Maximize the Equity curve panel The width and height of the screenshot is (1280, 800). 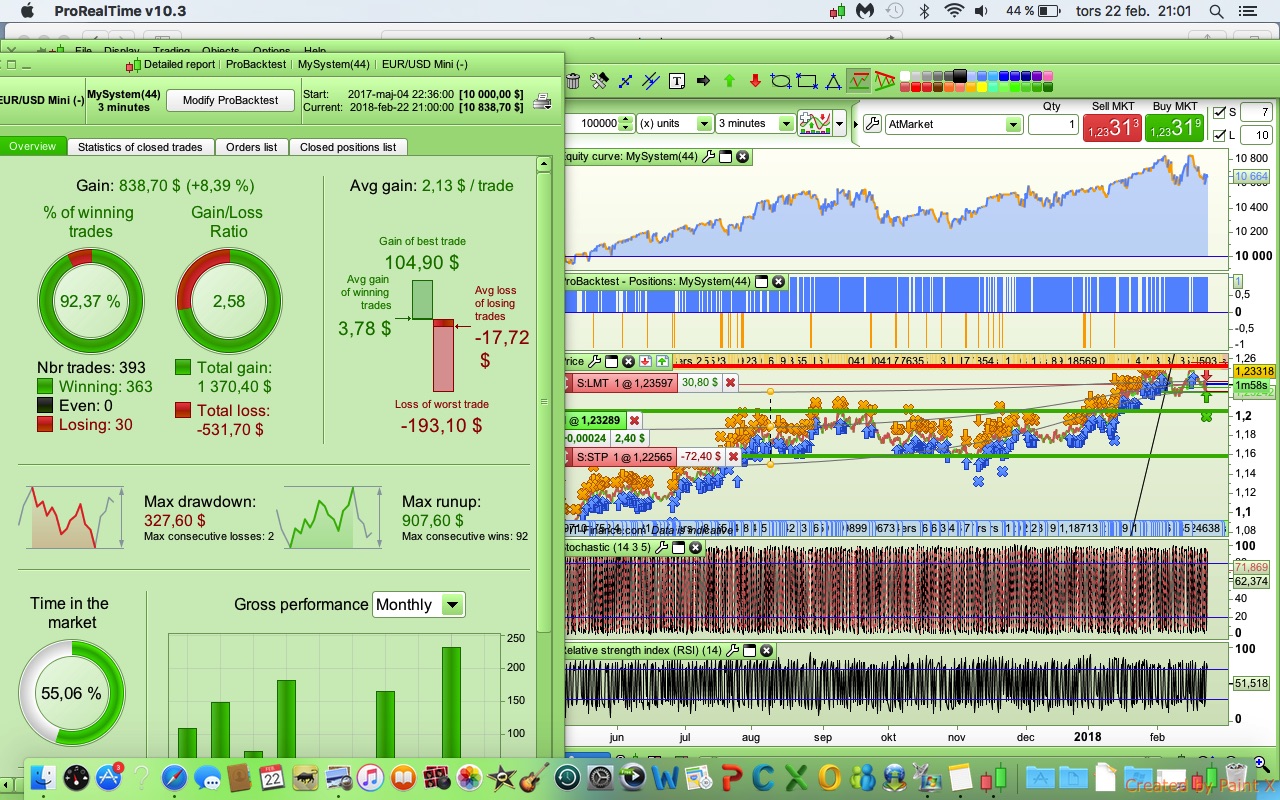pyautogui.click(x=726, y=157)
